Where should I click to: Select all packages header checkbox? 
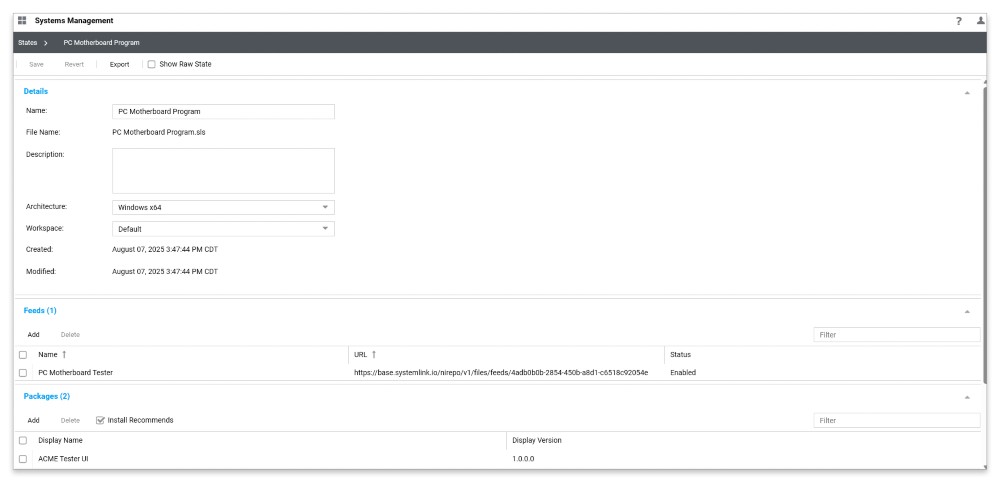click(x=23, y=440)
